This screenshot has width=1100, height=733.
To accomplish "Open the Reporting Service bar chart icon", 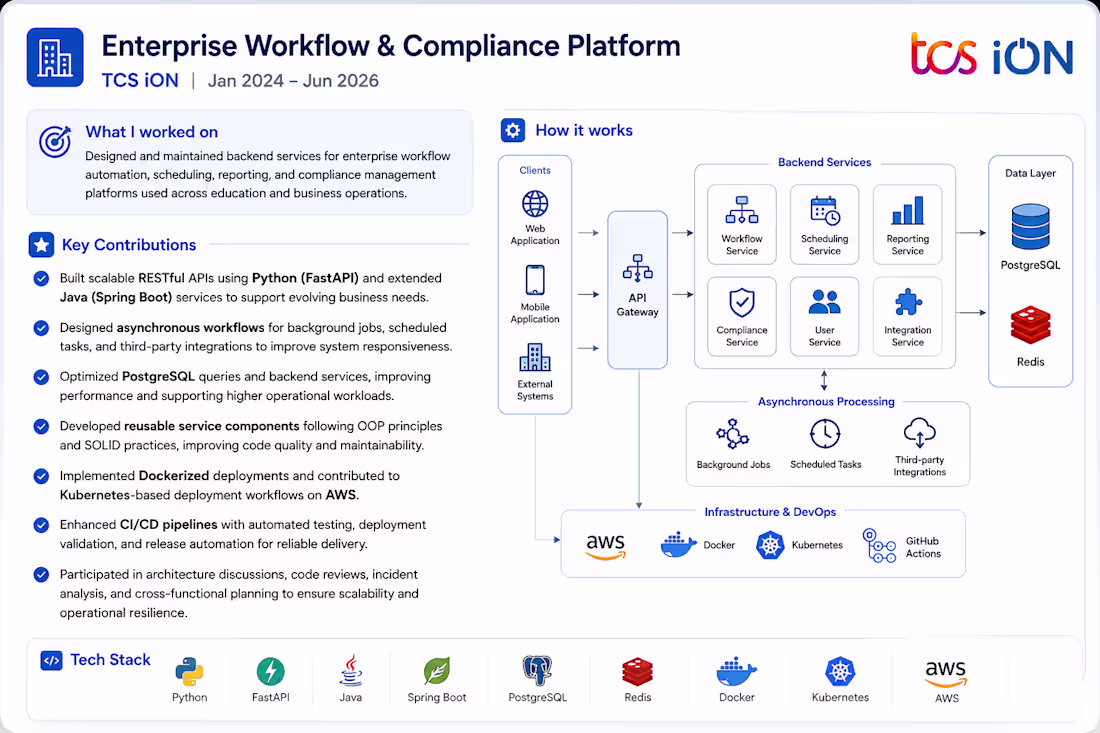I will pyautogui.click(x=908, y=210).
